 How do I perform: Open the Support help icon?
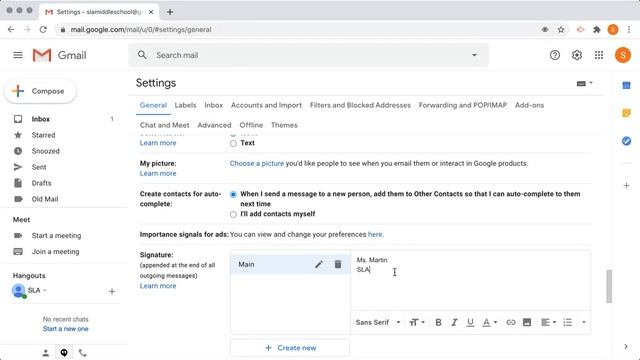[x=555, y=55]
